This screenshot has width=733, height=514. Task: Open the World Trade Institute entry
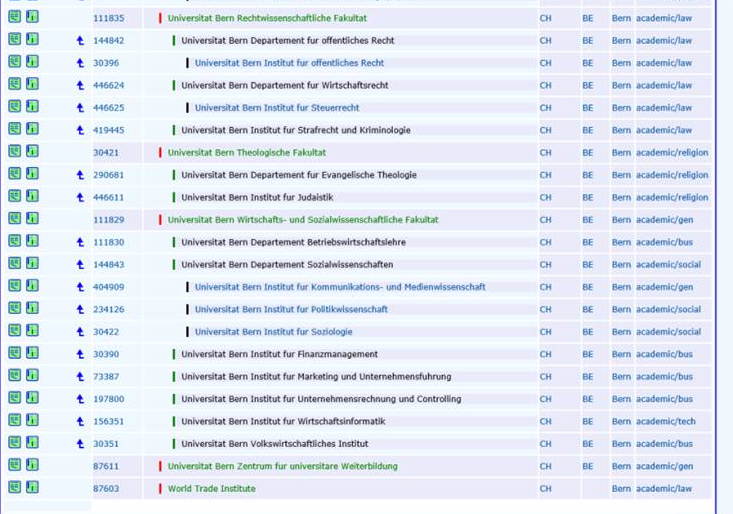(211, 489)
